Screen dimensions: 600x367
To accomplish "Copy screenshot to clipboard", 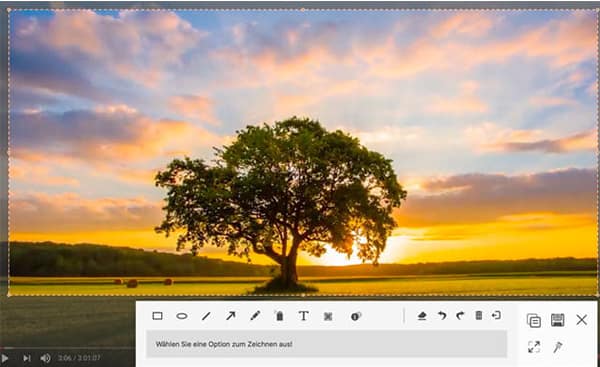I will point(534,320).
